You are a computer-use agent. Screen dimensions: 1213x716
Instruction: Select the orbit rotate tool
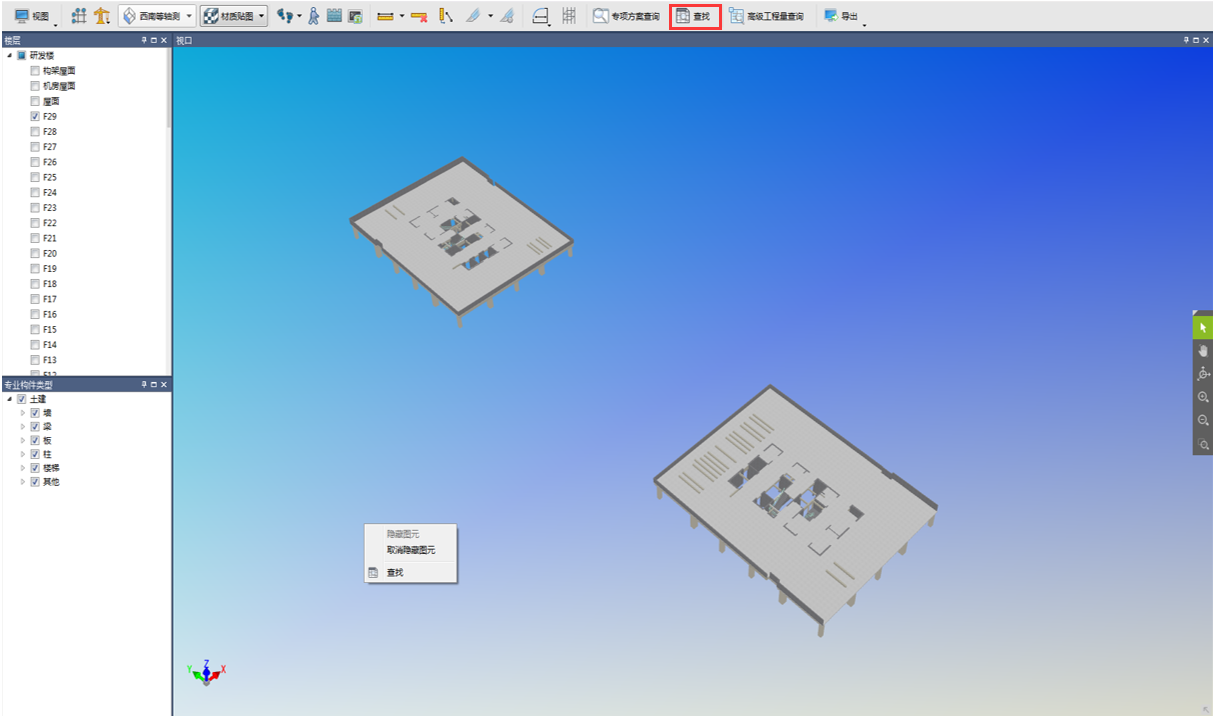coord(1203,374)
